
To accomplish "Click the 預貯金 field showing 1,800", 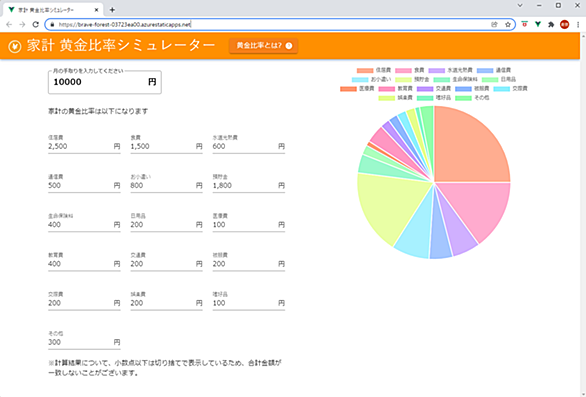I will coord(249,183).
